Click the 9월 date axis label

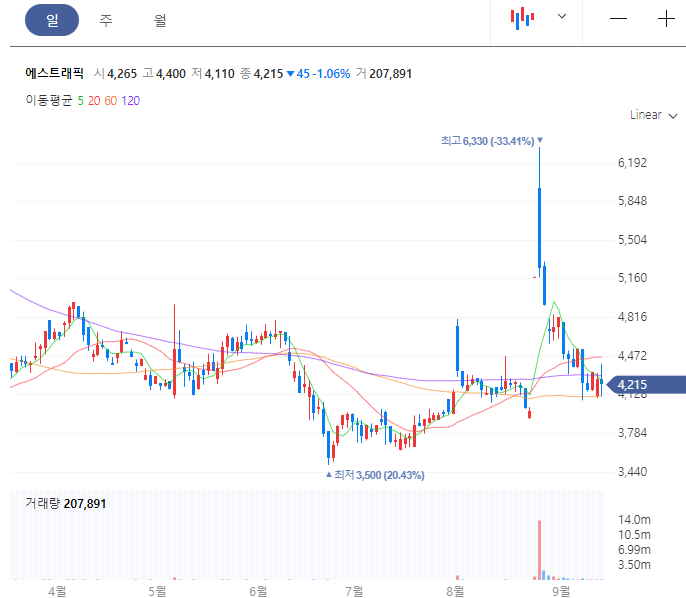[x=561, y=591]
